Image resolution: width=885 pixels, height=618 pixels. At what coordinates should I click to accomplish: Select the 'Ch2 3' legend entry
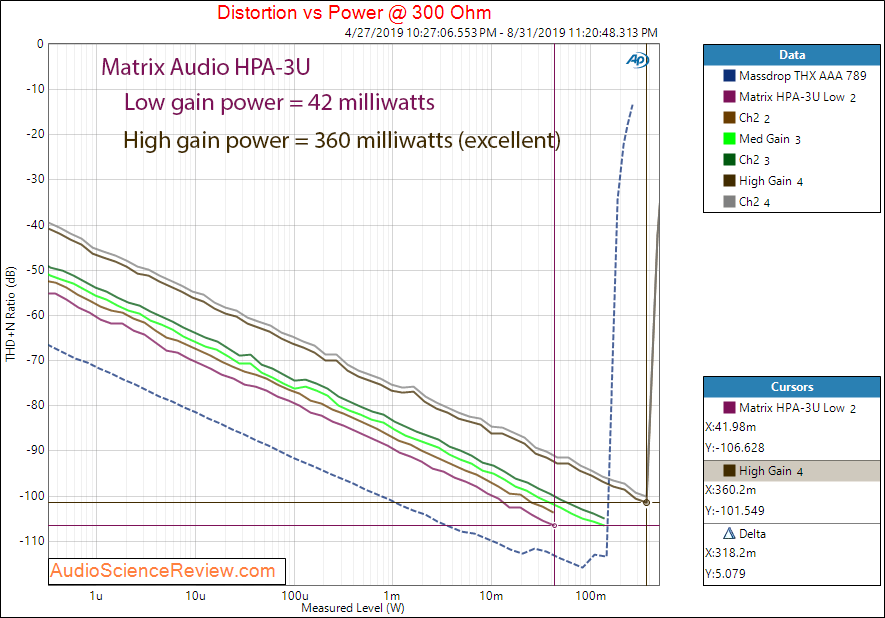tap(754, 160)
